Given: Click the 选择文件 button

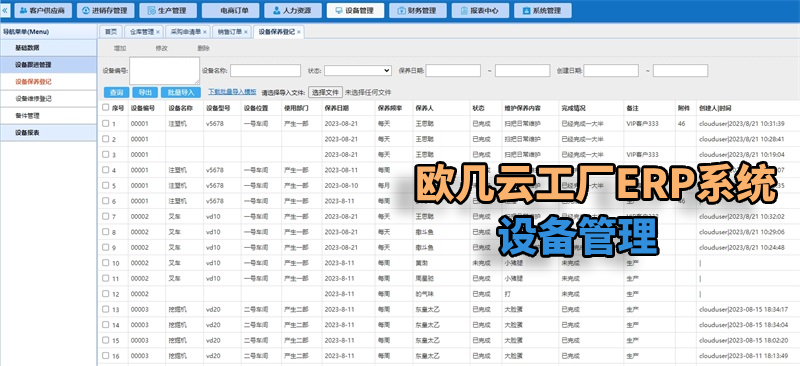Looking at the screenshot, I should (x=326, y=92).
